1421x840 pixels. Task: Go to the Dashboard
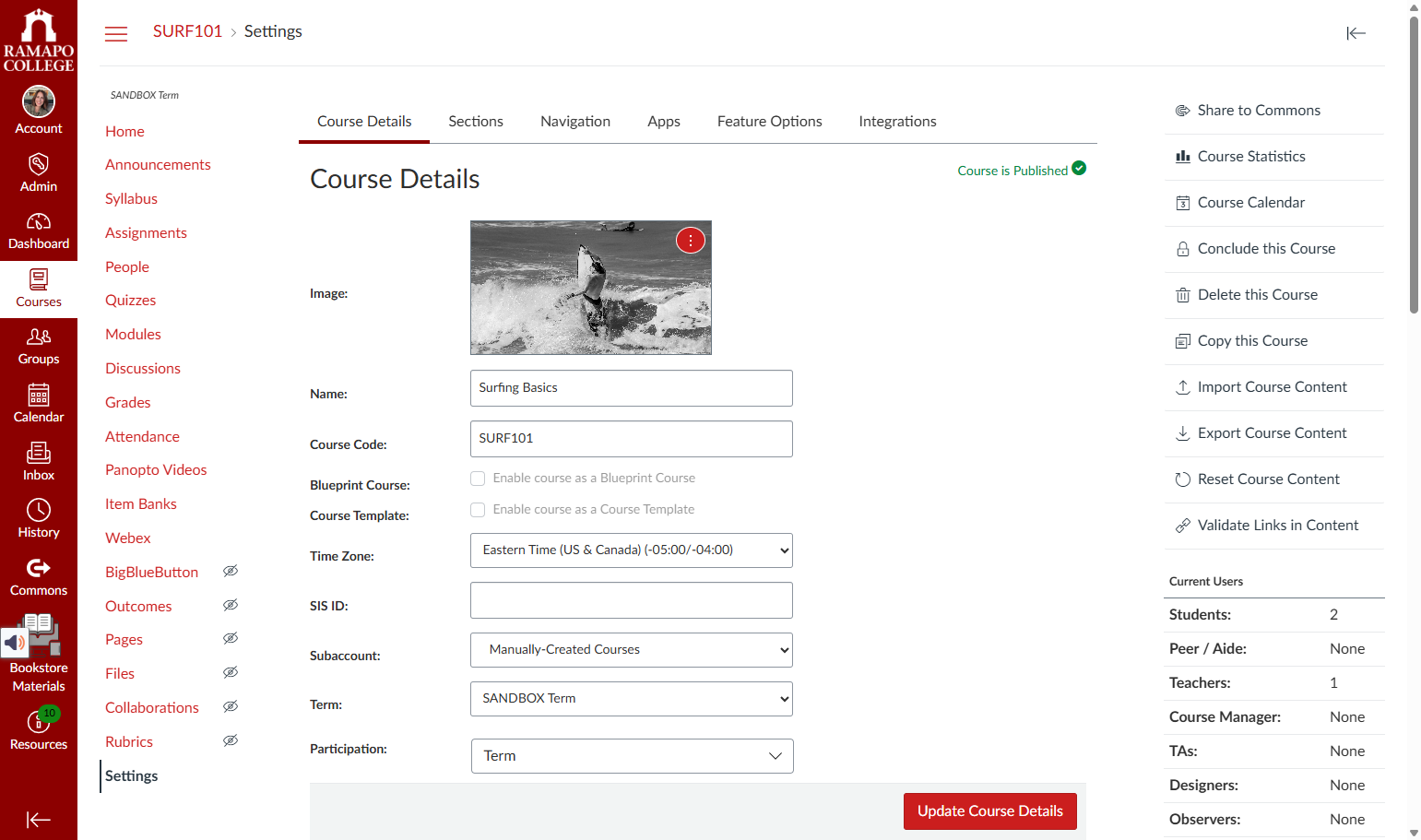39,231
